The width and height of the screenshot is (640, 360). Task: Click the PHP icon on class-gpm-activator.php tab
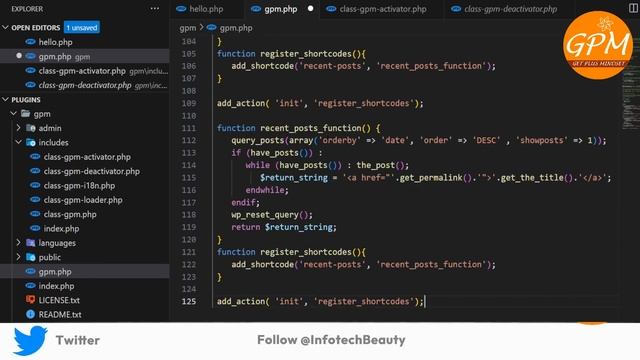click(x=331, y=9)
